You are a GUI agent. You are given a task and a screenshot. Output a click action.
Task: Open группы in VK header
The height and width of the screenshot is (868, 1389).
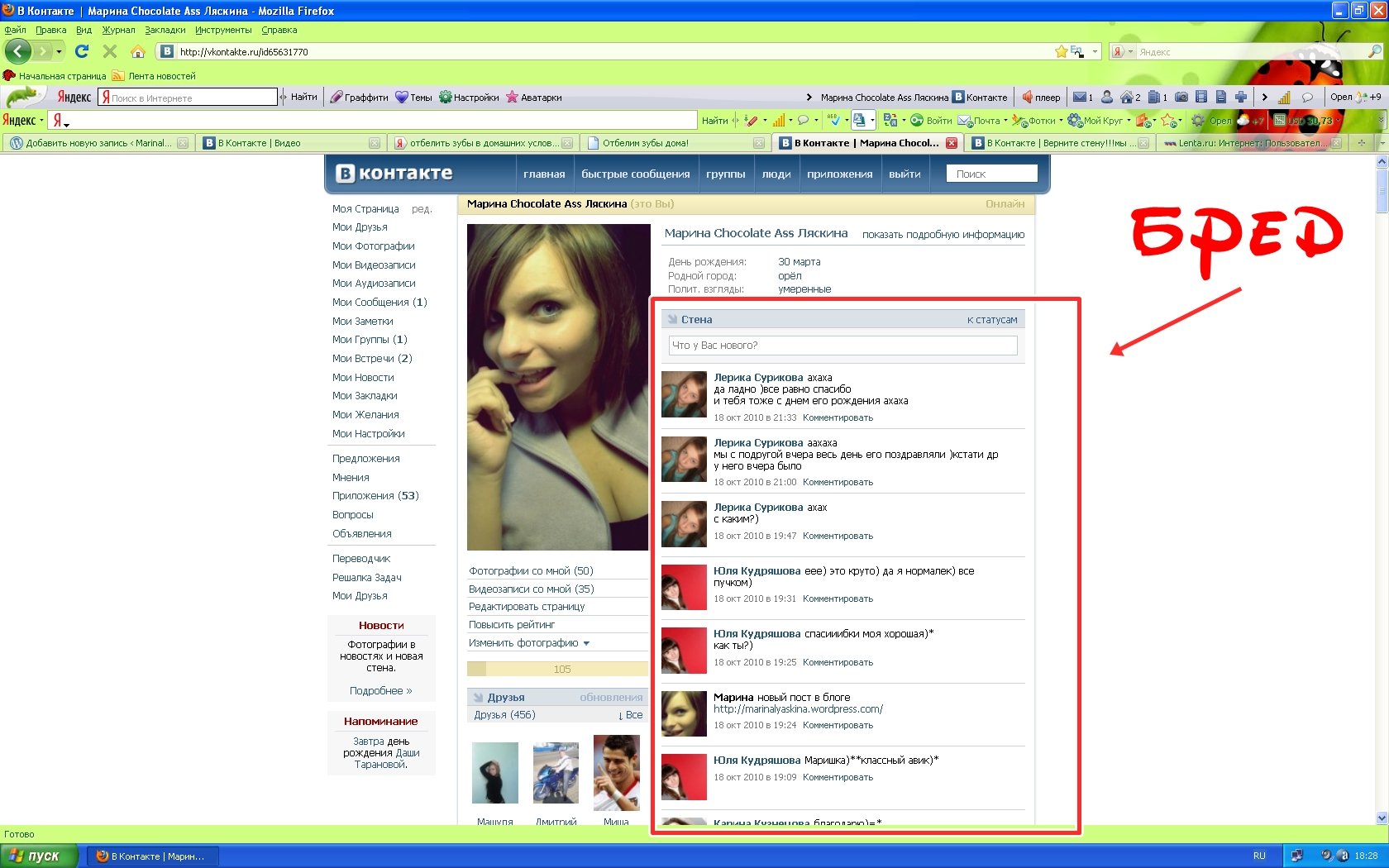pyautogui.click(x=725, y=174)
